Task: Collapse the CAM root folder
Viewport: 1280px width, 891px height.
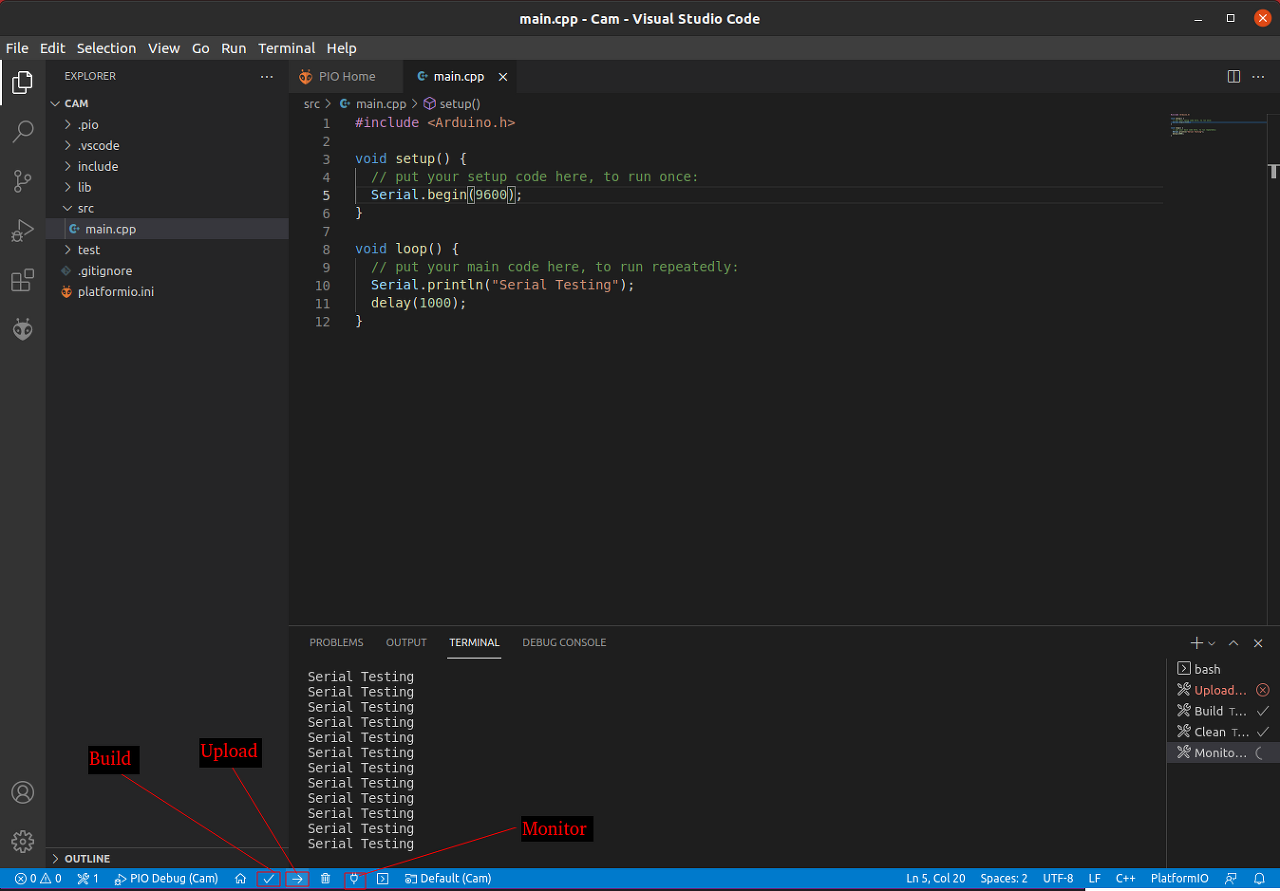Action: (x=167, y=103)
